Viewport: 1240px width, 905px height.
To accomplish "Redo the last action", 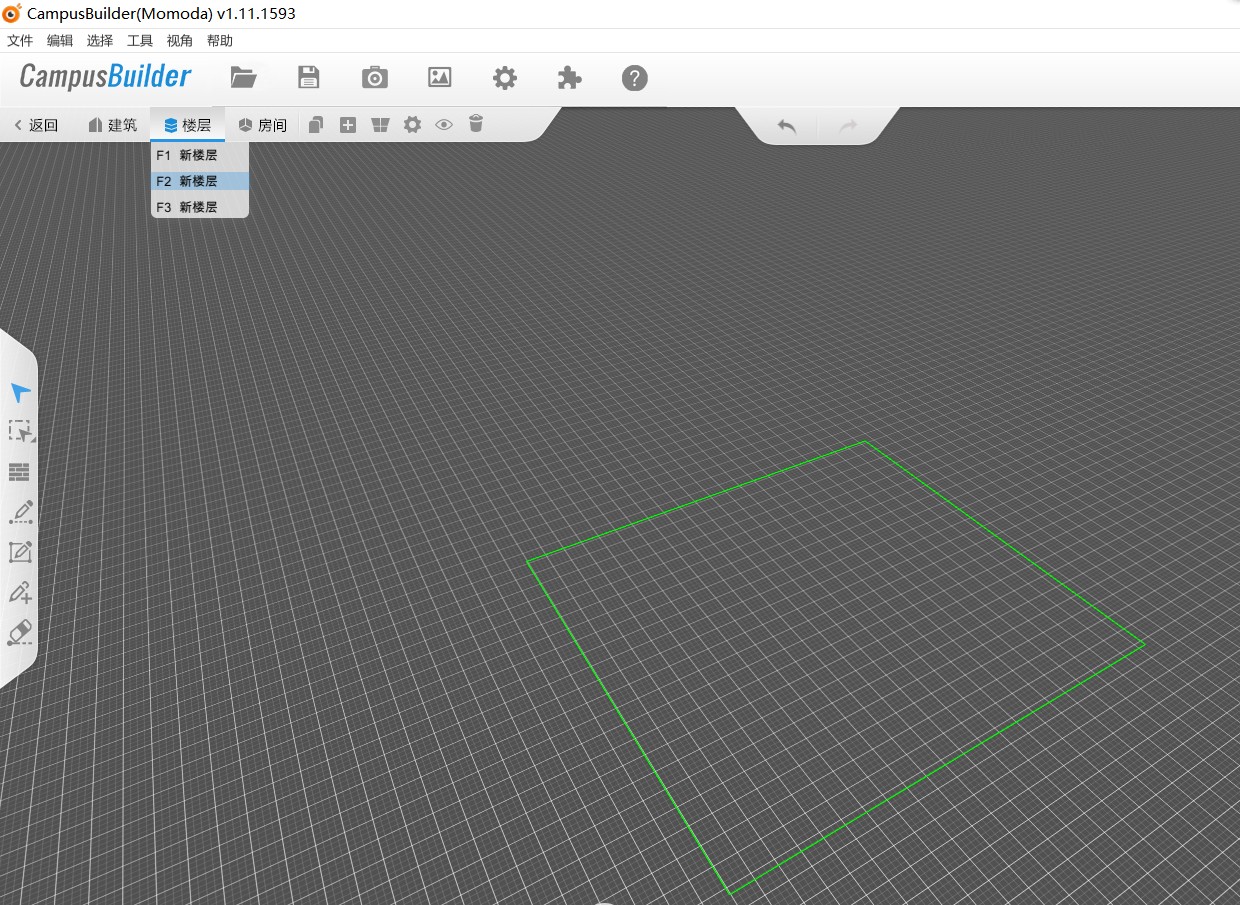I will [x=848, y=126].
